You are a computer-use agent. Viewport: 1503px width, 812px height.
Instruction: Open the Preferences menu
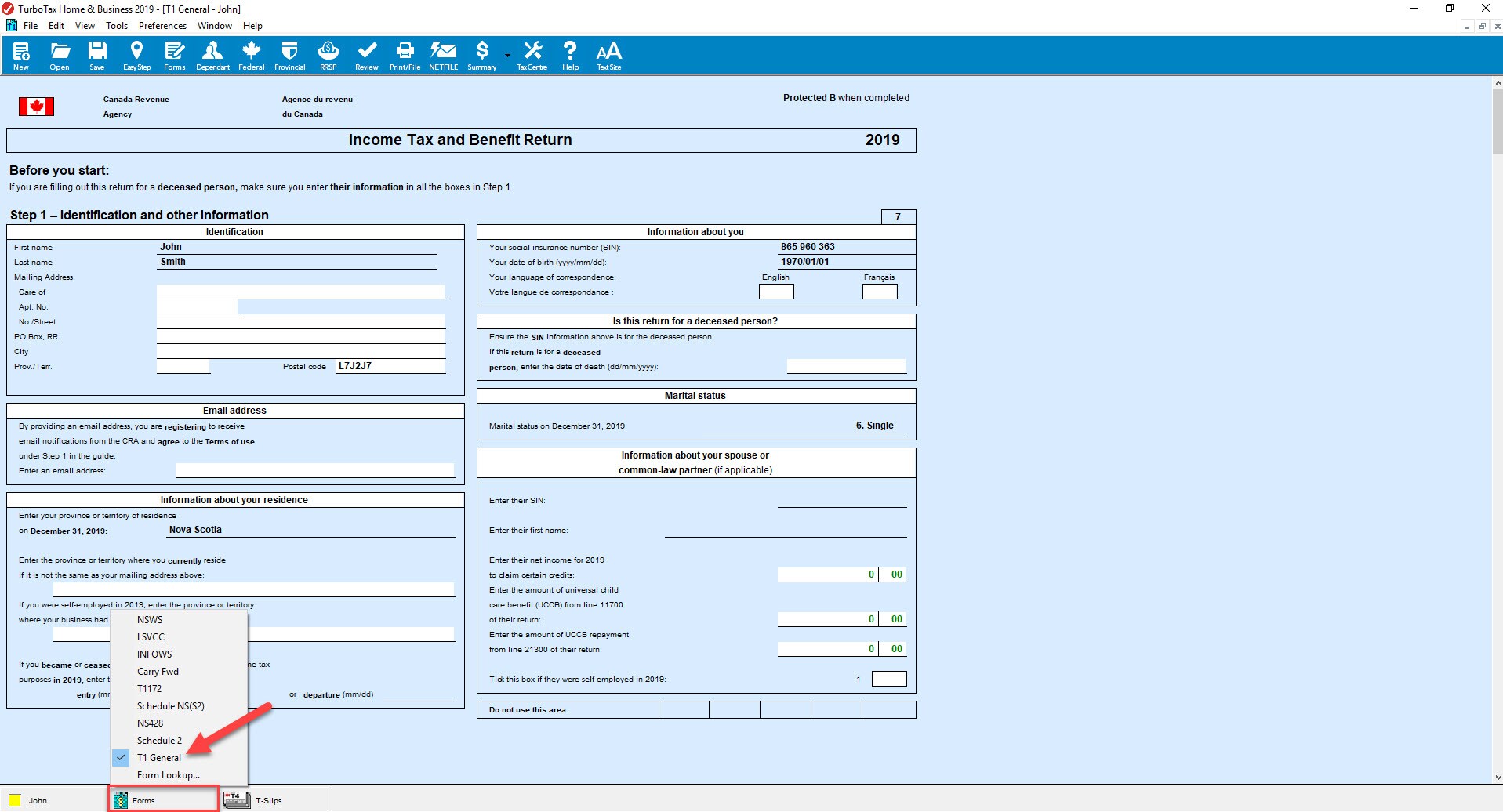tap(162, 26)
